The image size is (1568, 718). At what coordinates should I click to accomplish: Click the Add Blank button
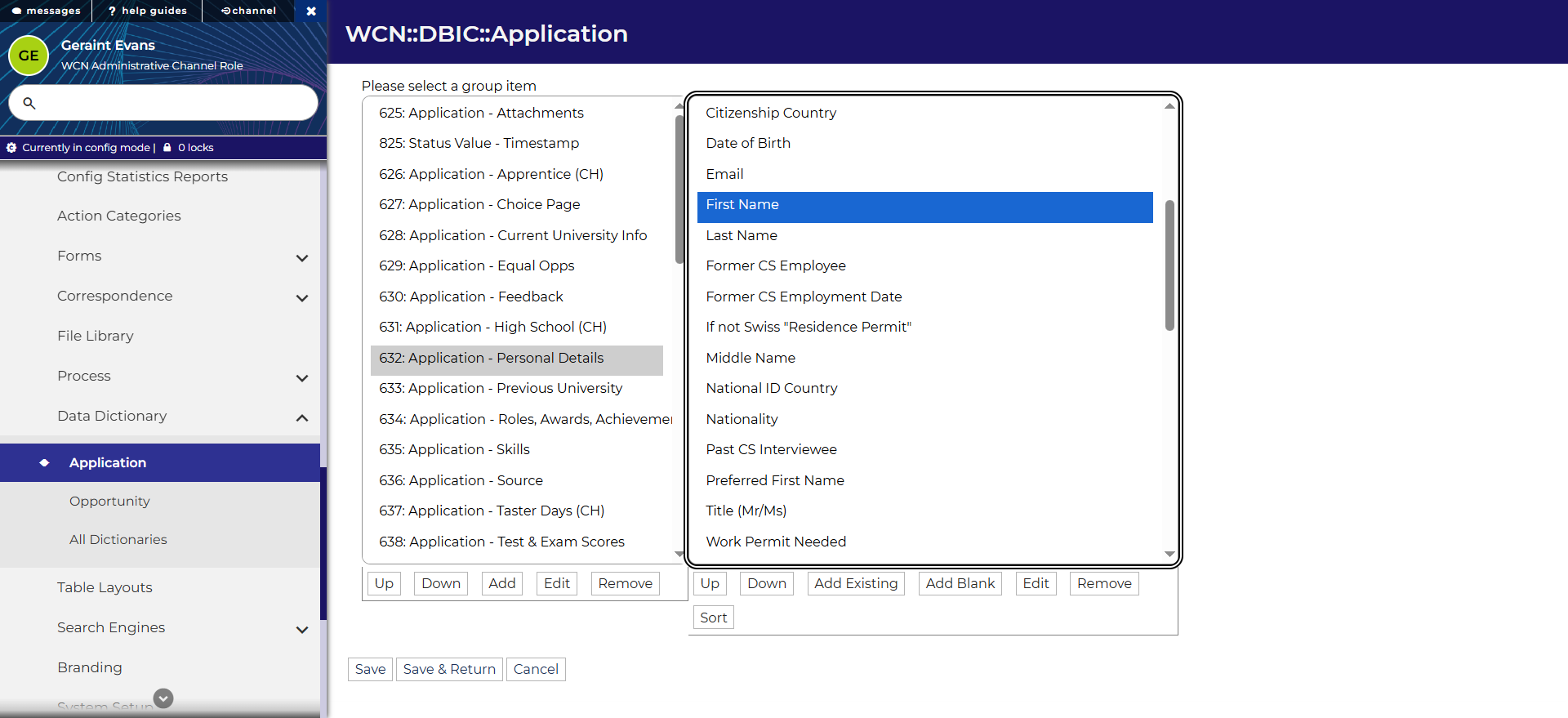point(960,583)
